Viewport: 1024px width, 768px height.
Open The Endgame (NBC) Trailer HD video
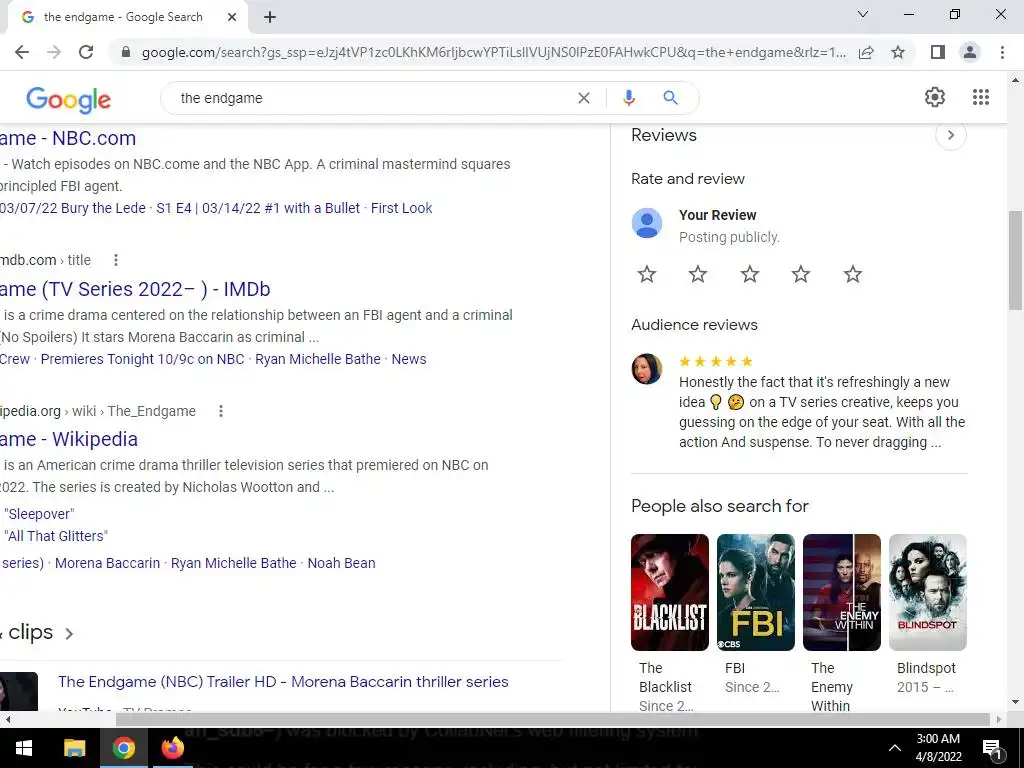click(x=283, y=682)
